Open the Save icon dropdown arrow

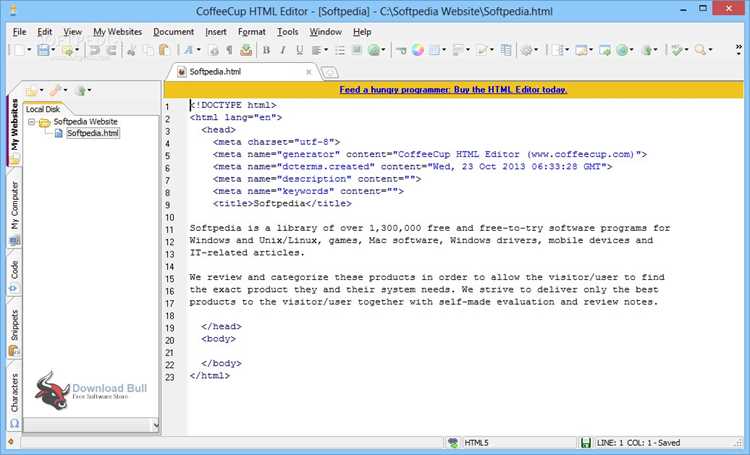pos(53,50)
